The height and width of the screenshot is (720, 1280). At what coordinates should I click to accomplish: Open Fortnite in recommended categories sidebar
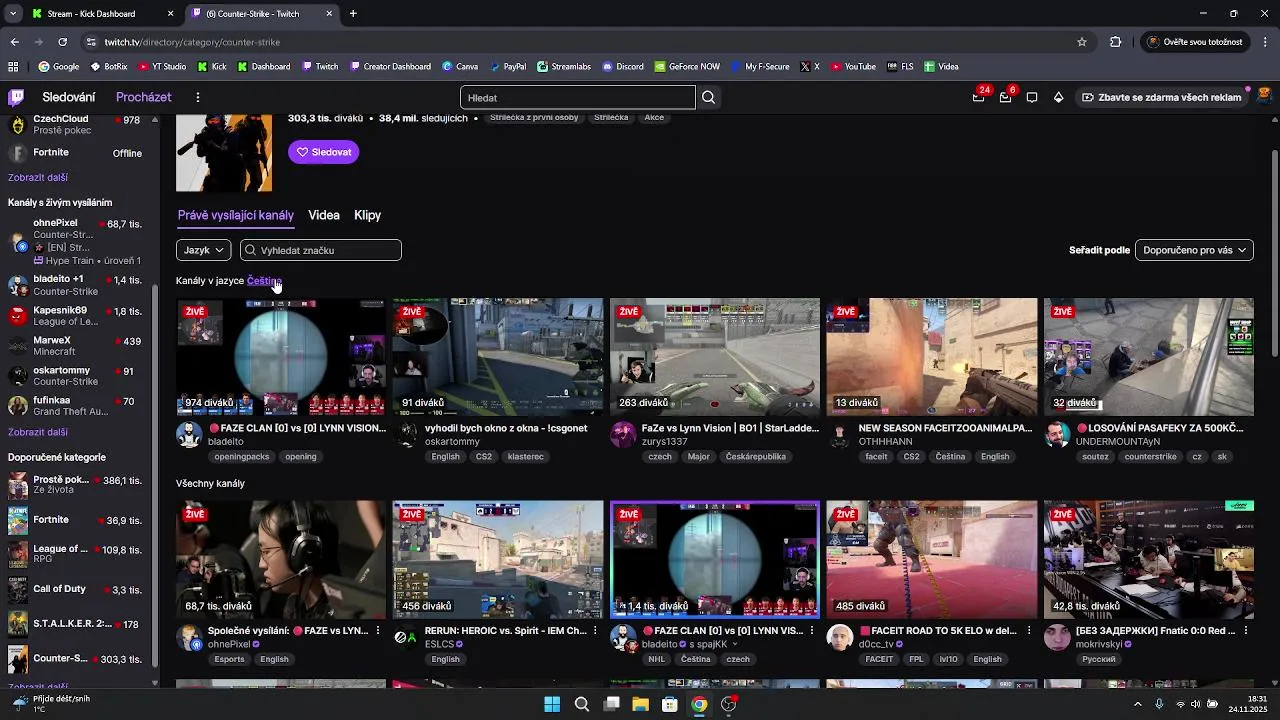point(75,520)
